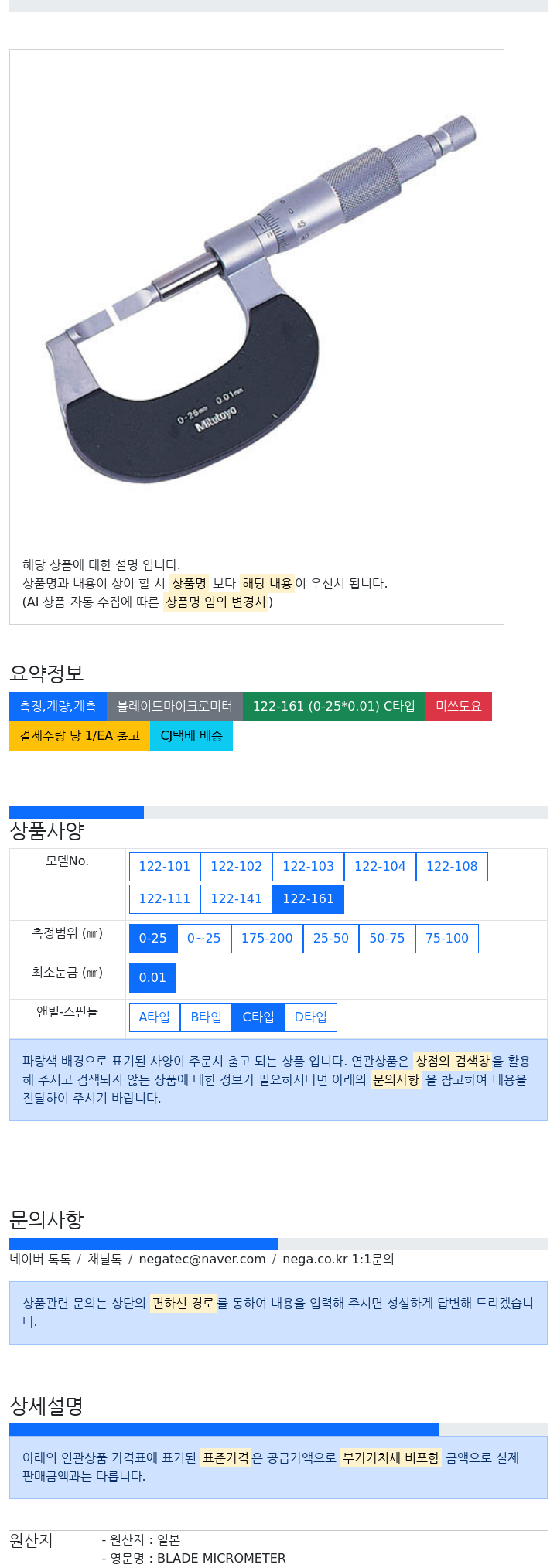This screenshot has width=557, height=1568.
Task: Select the 75-100 range
Action: pyautogui.click(x=447, y=939)
